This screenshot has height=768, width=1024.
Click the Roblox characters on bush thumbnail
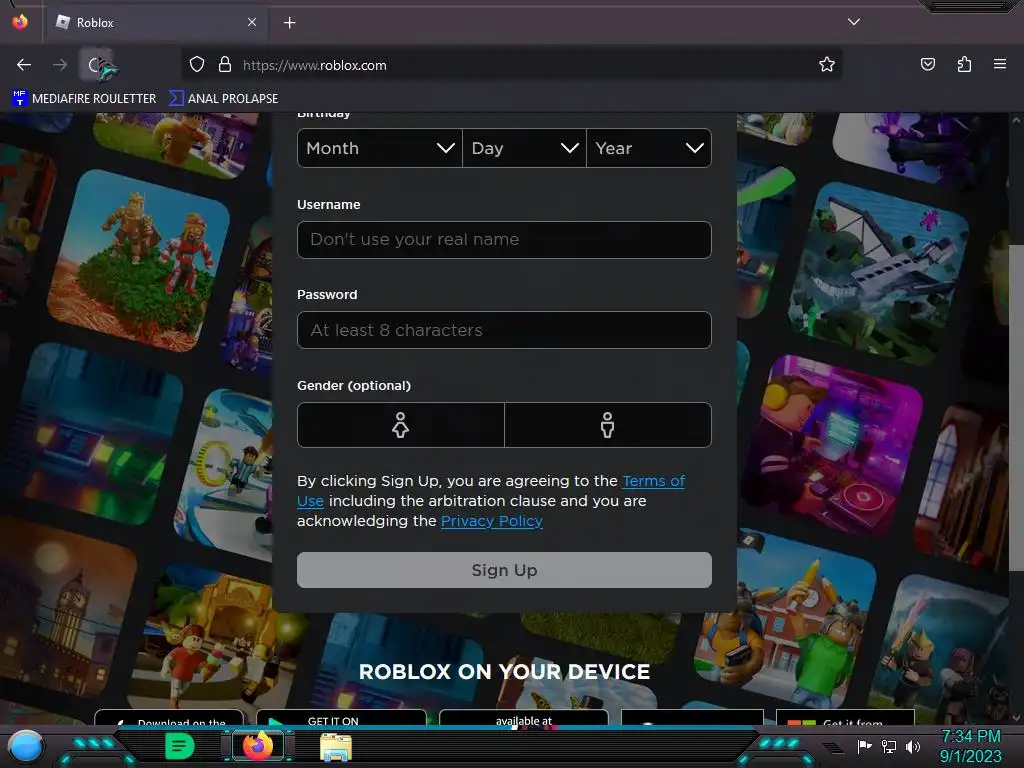click(x=139, y=261)
